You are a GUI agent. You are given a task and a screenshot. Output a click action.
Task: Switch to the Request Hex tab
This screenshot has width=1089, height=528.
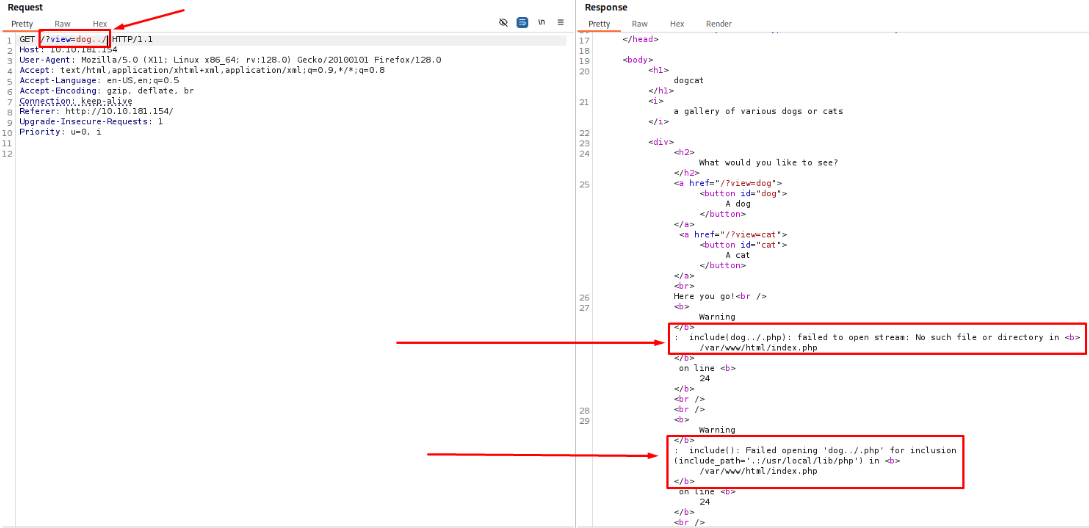click(x=100, y=24)
